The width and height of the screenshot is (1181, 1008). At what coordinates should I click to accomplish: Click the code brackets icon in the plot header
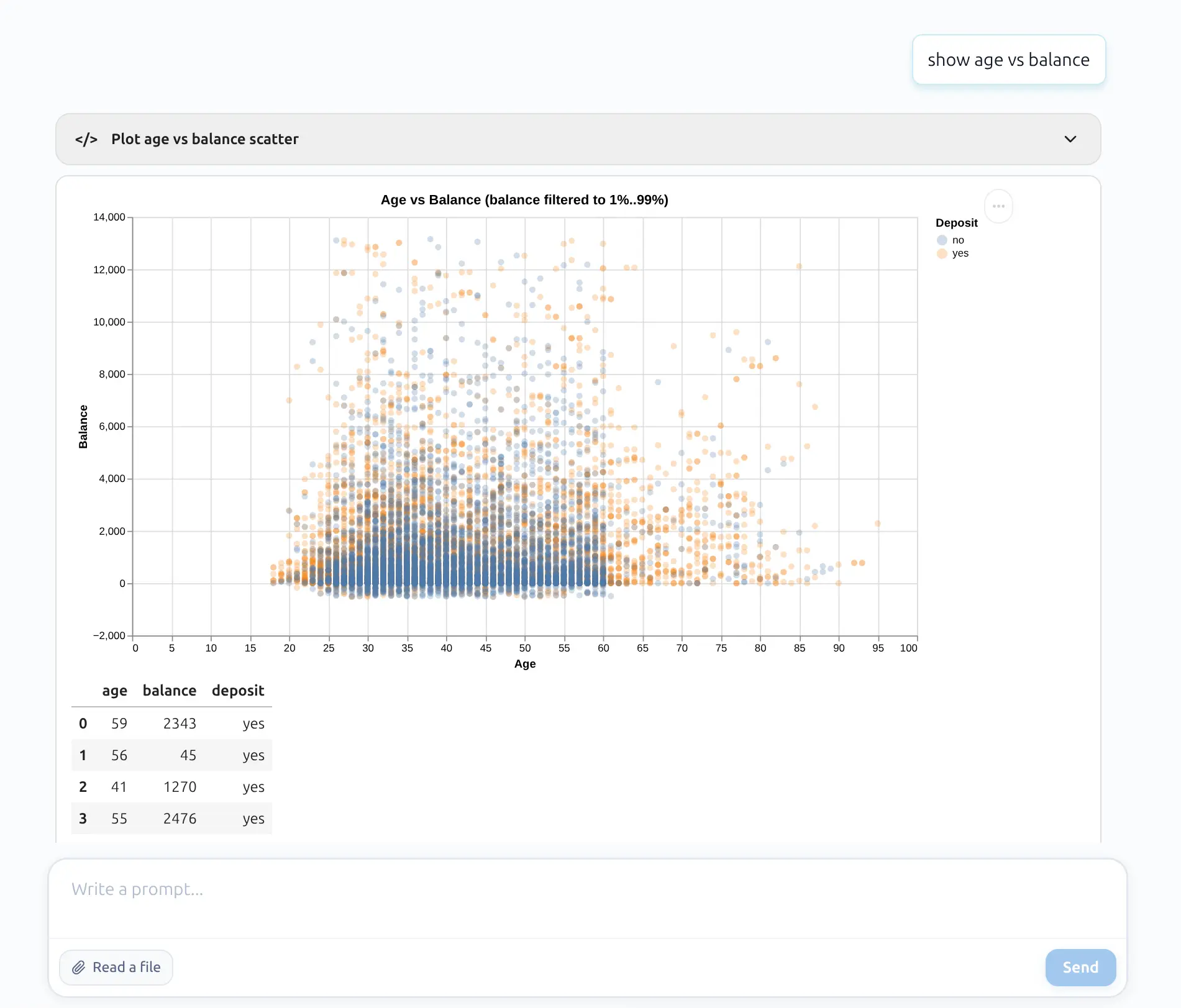pyautogui.click(x=86, y=139)
